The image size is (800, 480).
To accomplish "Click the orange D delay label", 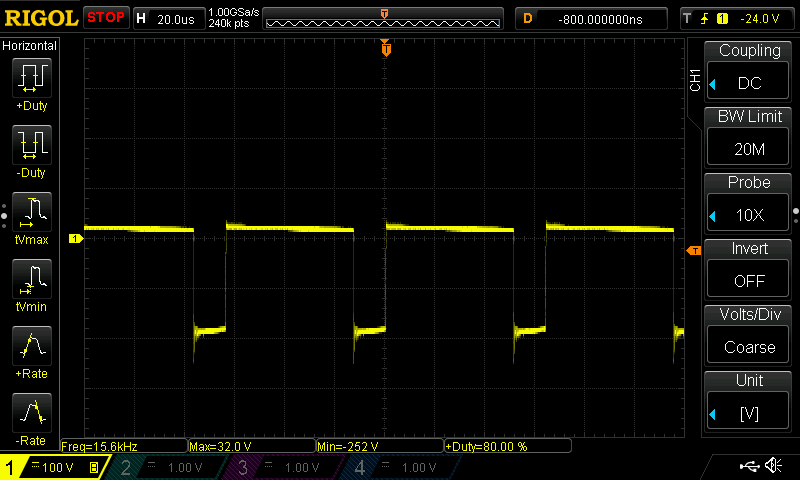I will (528, 19).
